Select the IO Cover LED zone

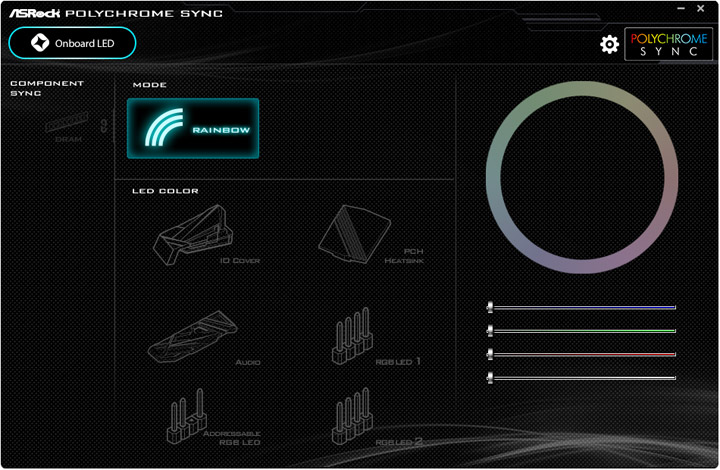click(x=205, y=235)
